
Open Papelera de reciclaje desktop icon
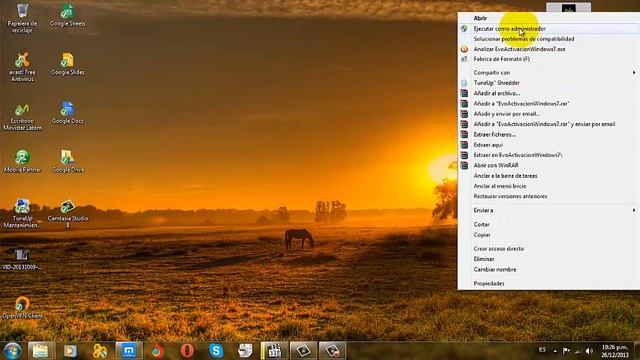22,18
